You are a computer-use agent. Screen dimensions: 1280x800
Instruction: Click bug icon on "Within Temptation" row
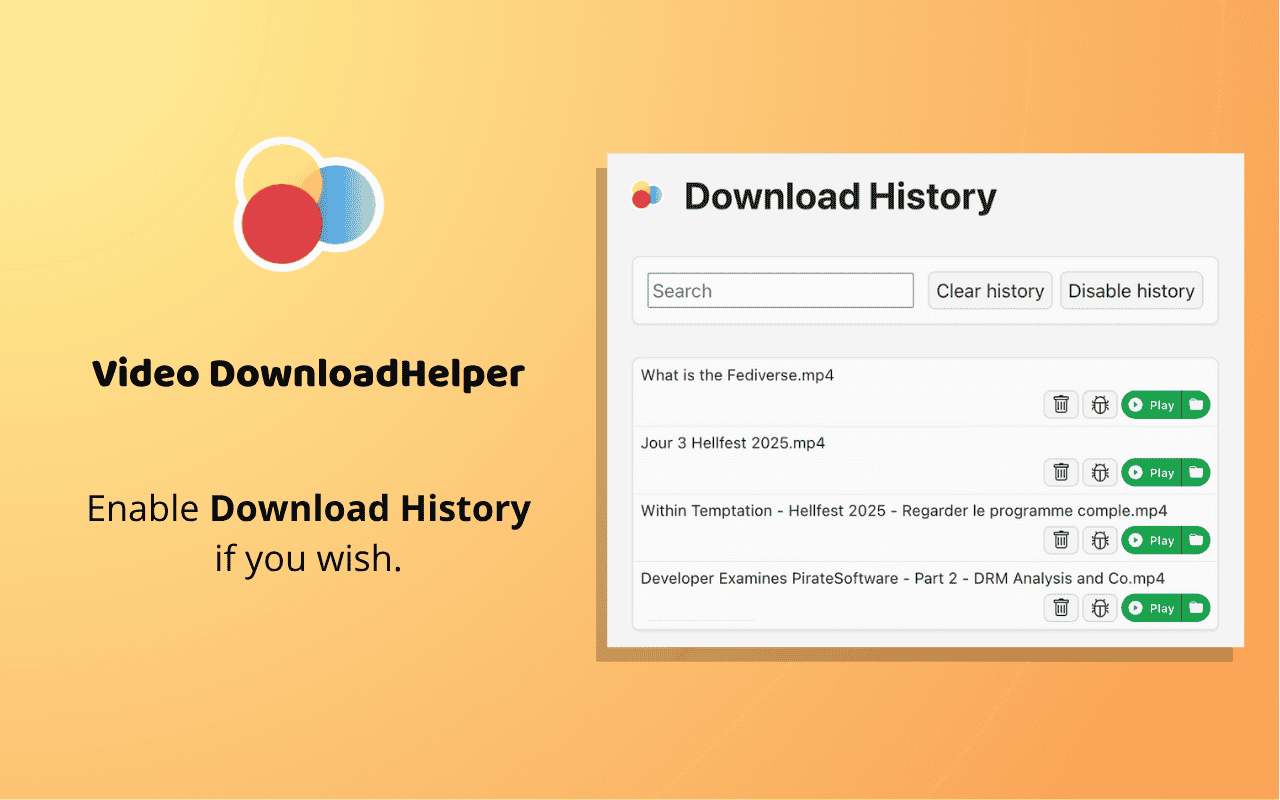1100,540
